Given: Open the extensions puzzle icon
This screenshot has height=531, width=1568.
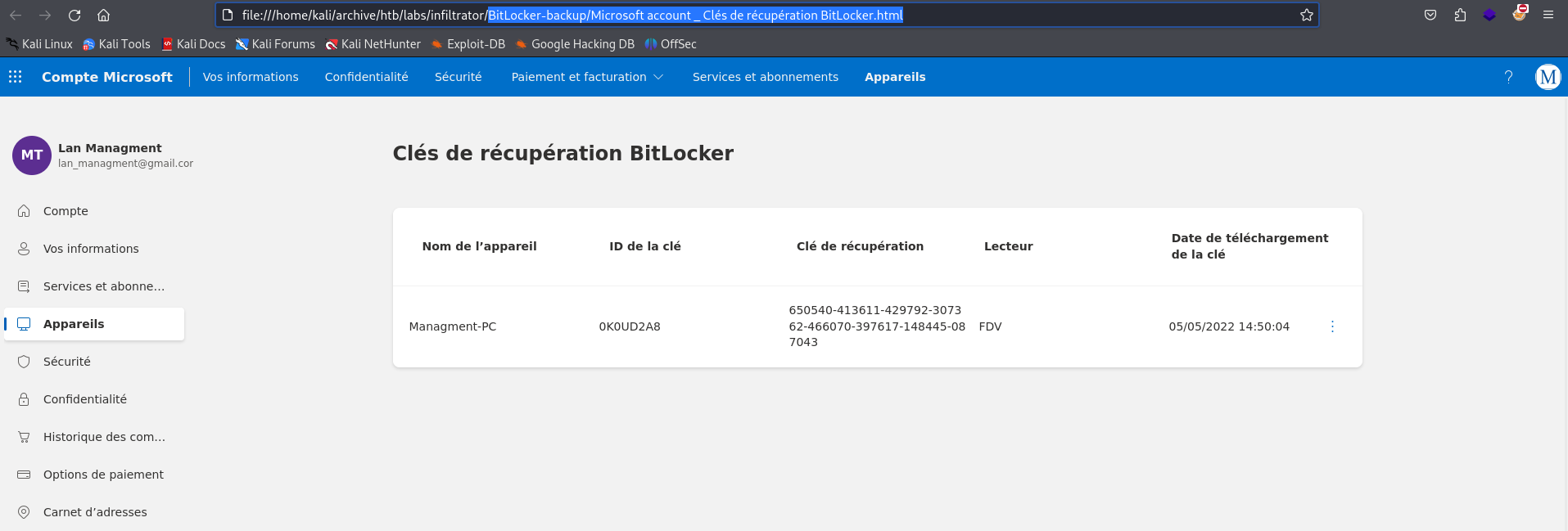Looking at the screenshot, I should [x=1460, y=15].
